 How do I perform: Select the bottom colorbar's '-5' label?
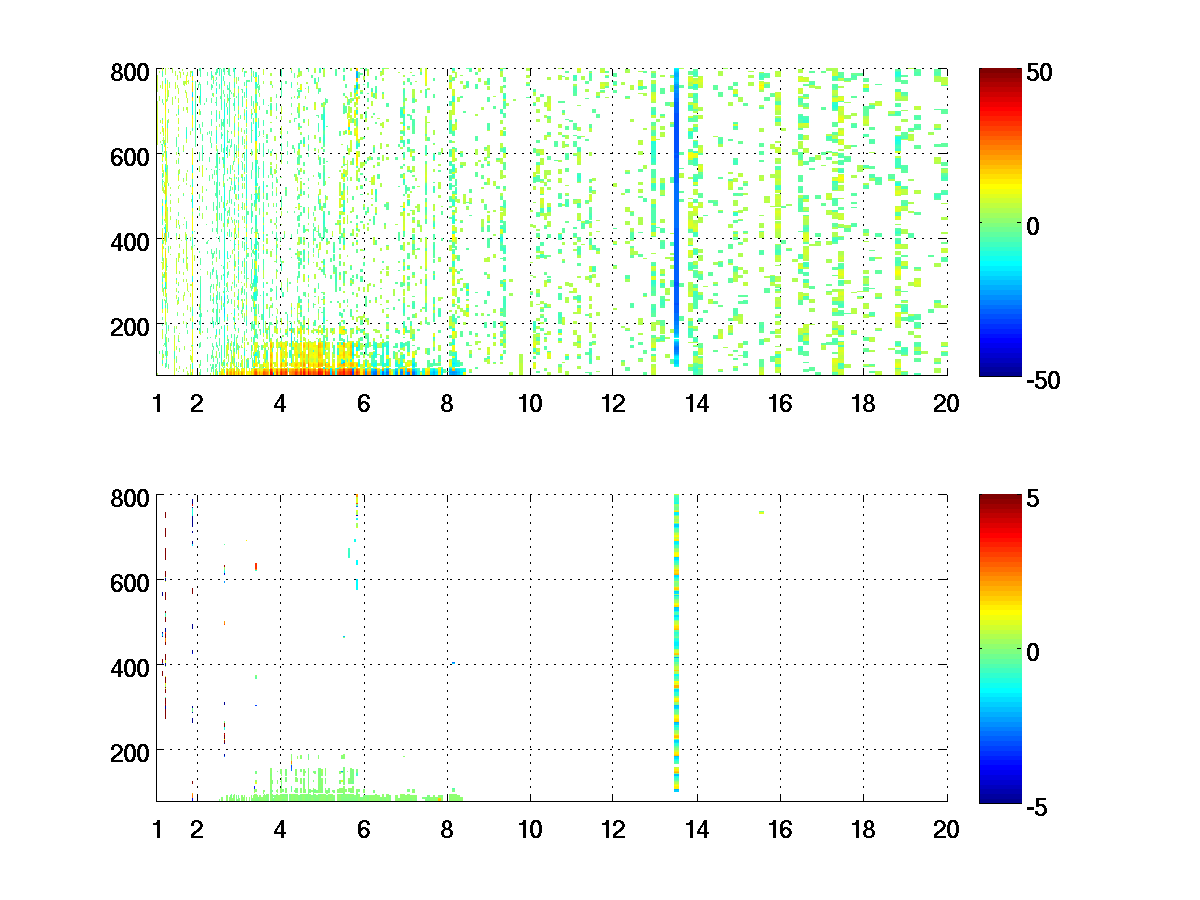(x=1037, y=806)
